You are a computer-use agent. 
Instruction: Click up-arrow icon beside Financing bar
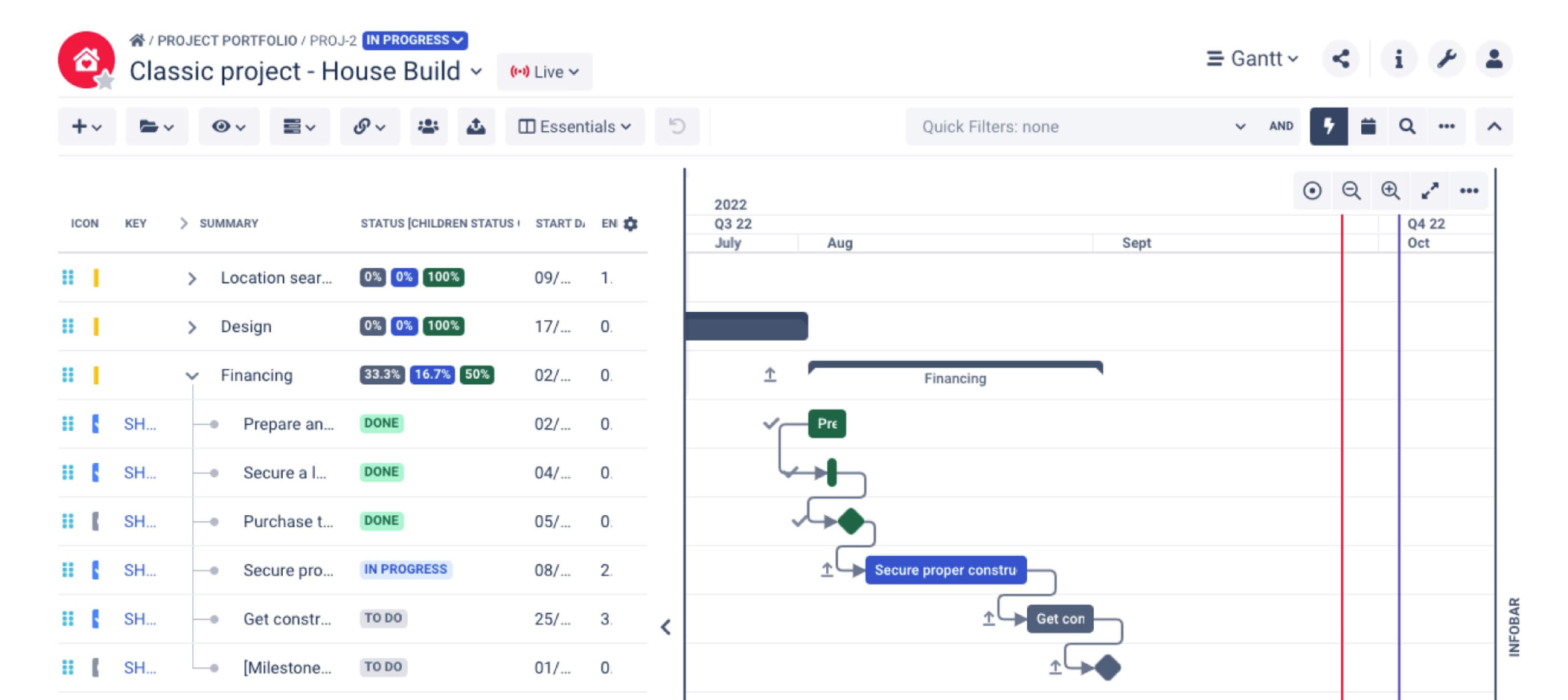pyautogui.click(x=770, y=375)
